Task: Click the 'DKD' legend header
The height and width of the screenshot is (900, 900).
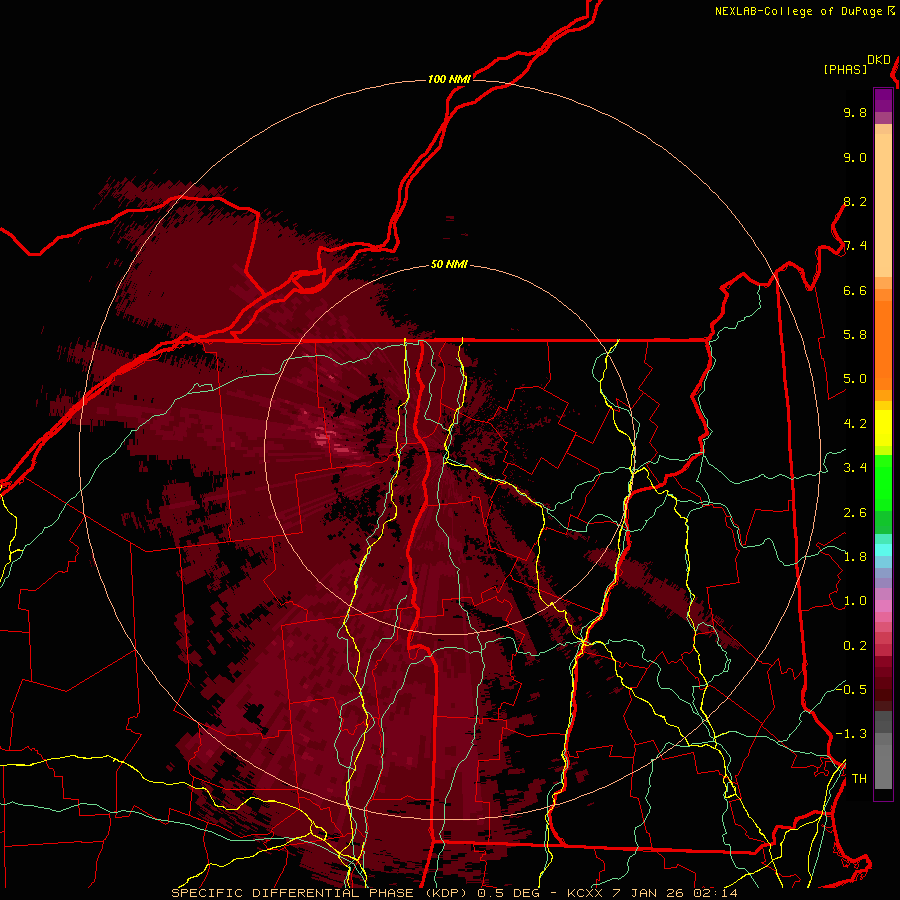Action: click(879, 60)
